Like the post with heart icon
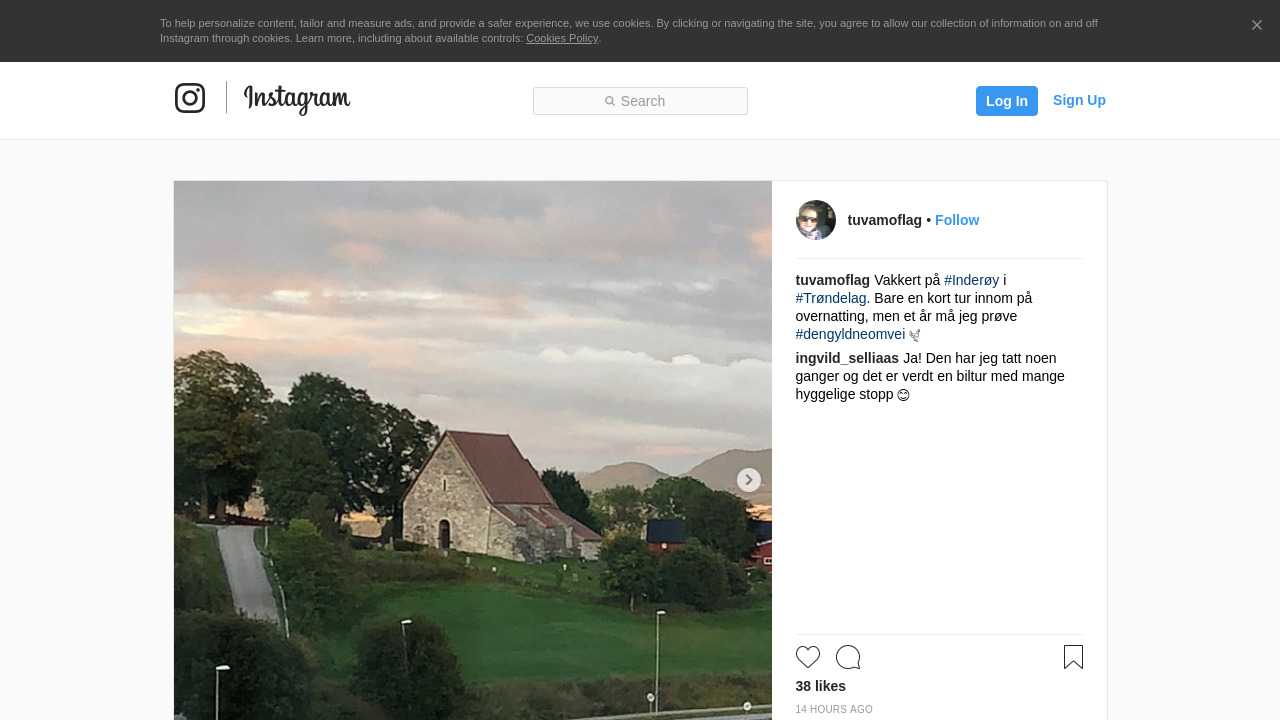The width and height of the screenshot is (1280, 720). tap(808, 657)
